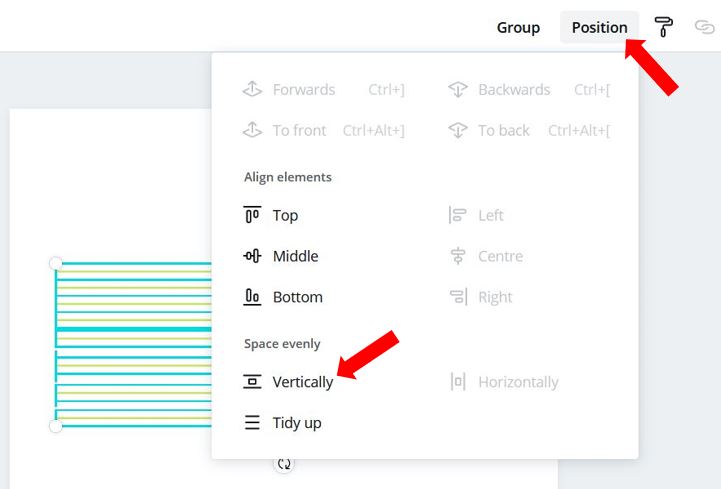Select Top alignment option

(x=285, y=215)
